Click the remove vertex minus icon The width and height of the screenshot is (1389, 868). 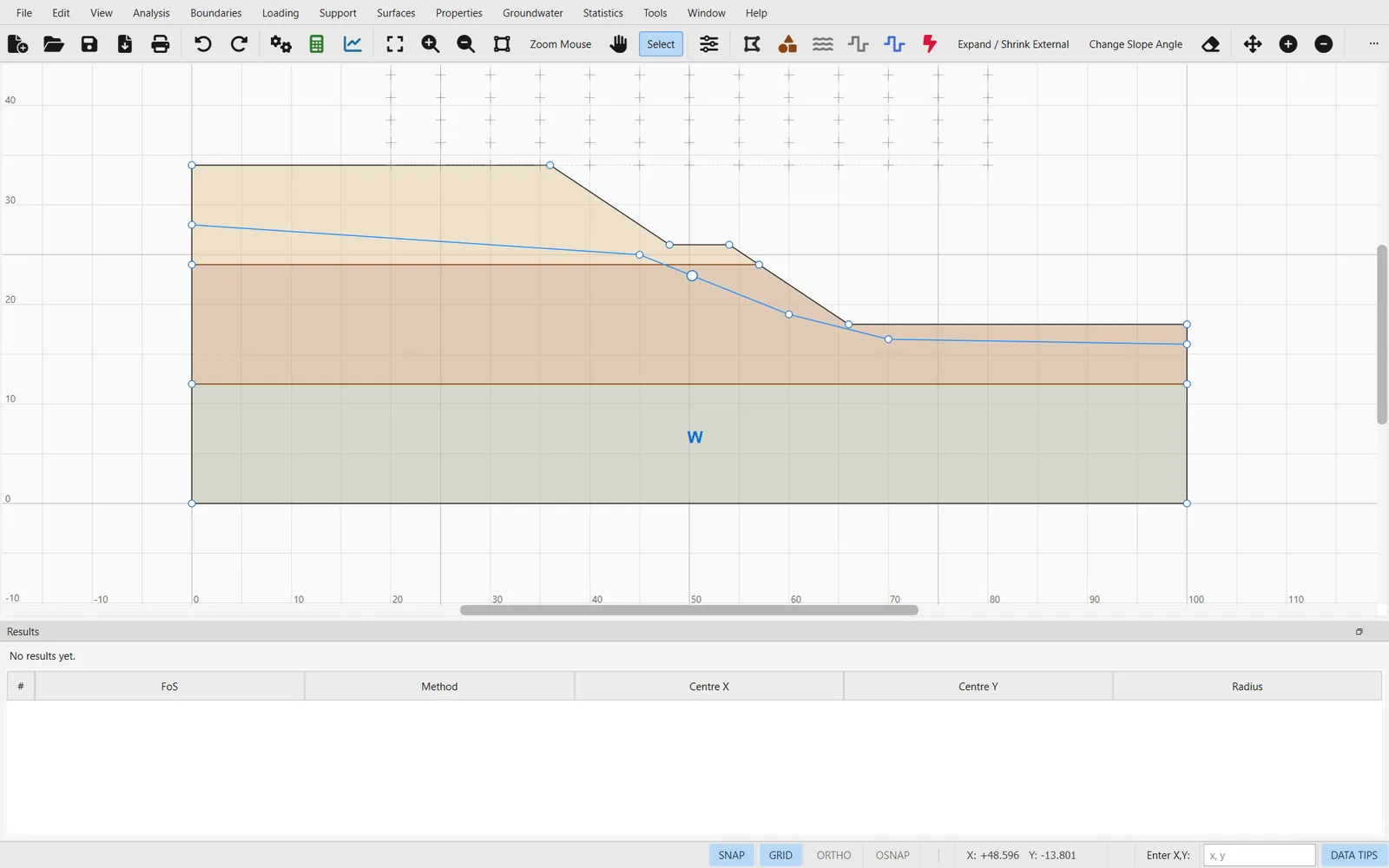click(1324, 44)
